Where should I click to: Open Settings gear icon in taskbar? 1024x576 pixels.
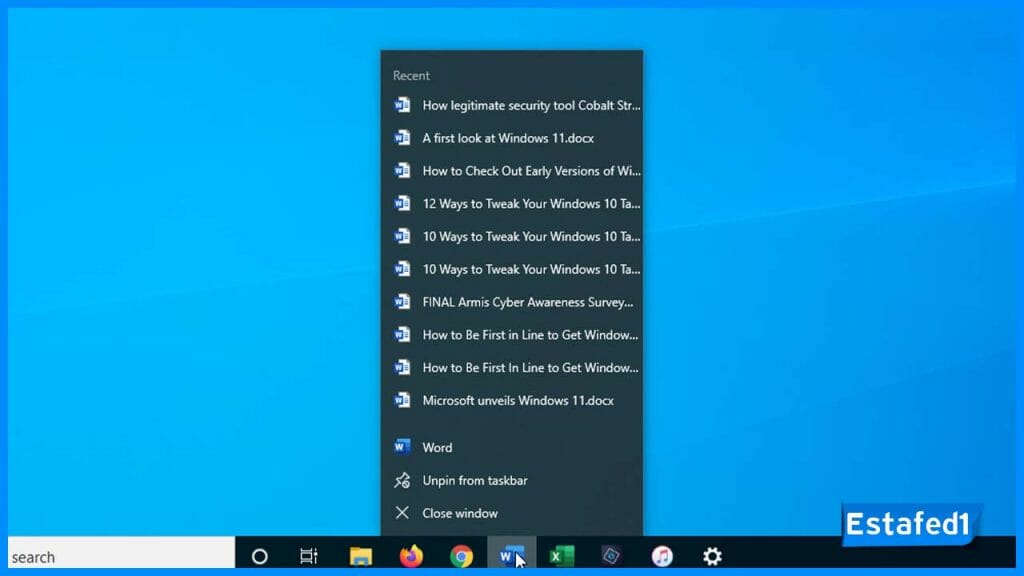712,556
